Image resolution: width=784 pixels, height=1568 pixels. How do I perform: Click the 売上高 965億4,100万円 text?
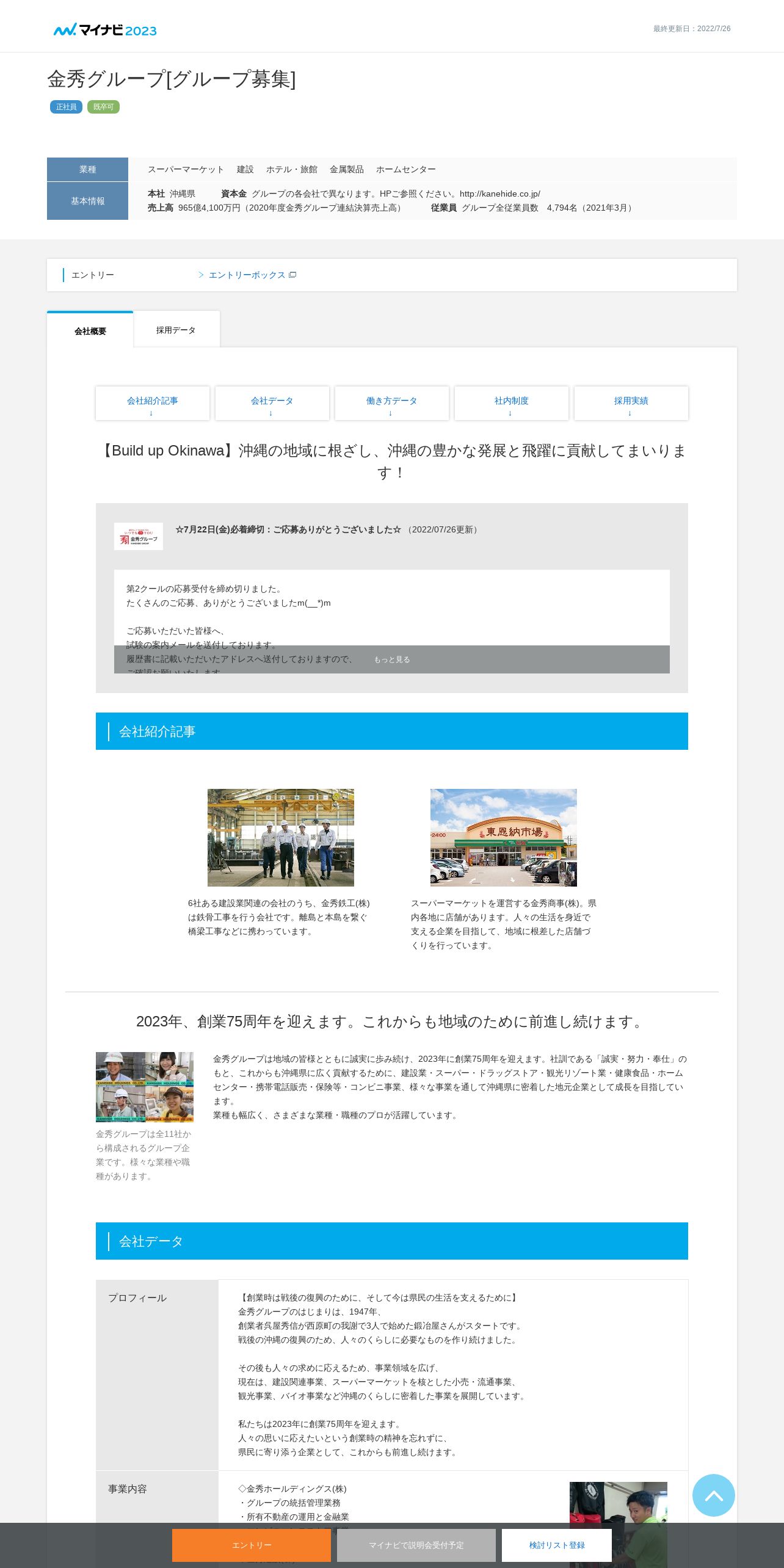277,208
